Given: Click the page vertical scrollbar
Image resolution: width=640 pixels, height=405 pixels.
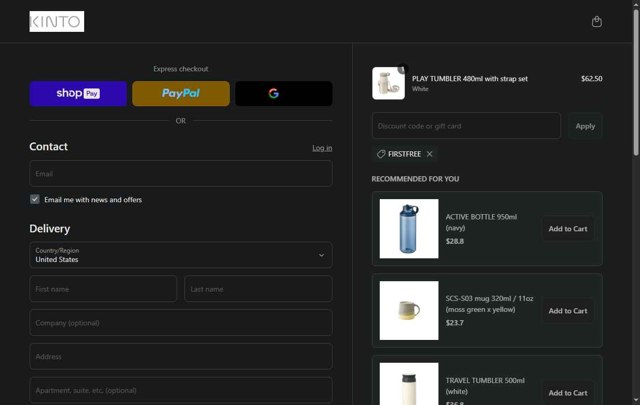Looking at the screenshot, I should click(x=636, y=82).
